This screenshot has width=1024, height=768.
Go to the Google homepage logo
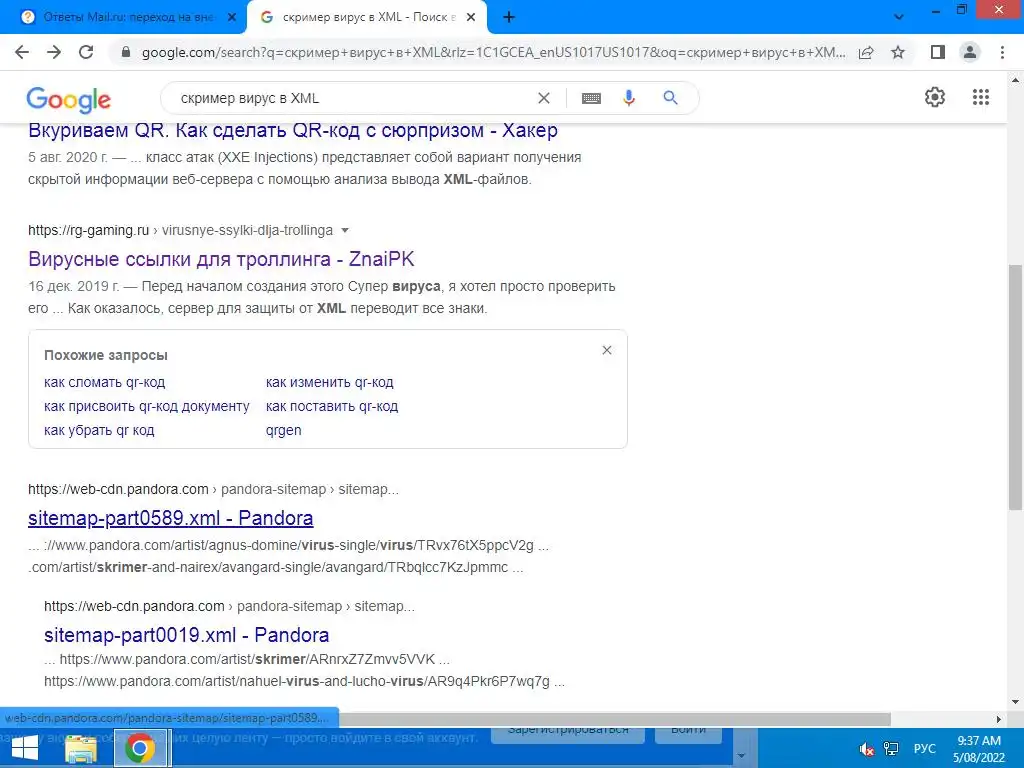(69, 99)
